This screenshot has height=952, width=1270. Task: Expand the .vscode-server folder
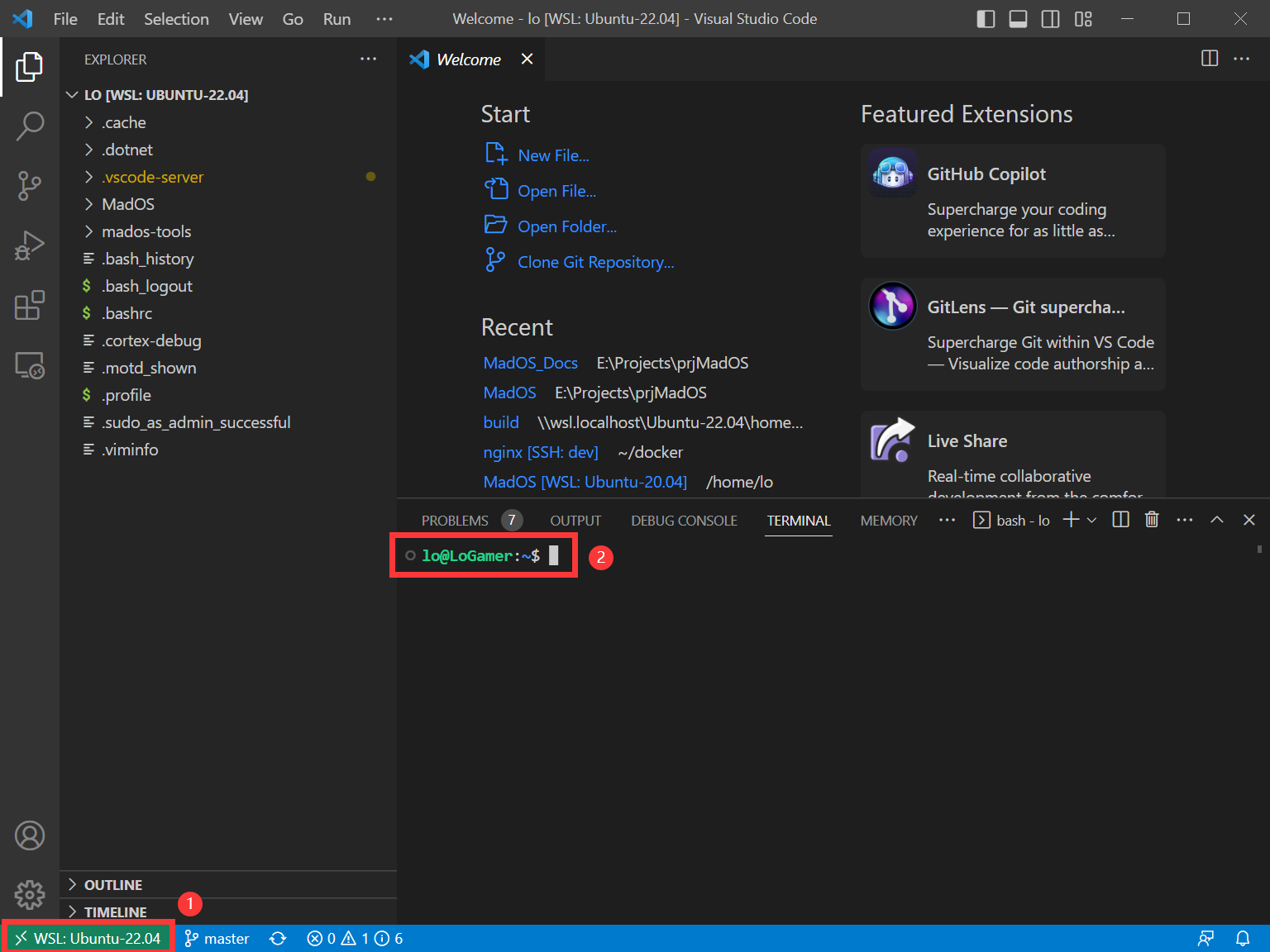click(228, 177)
